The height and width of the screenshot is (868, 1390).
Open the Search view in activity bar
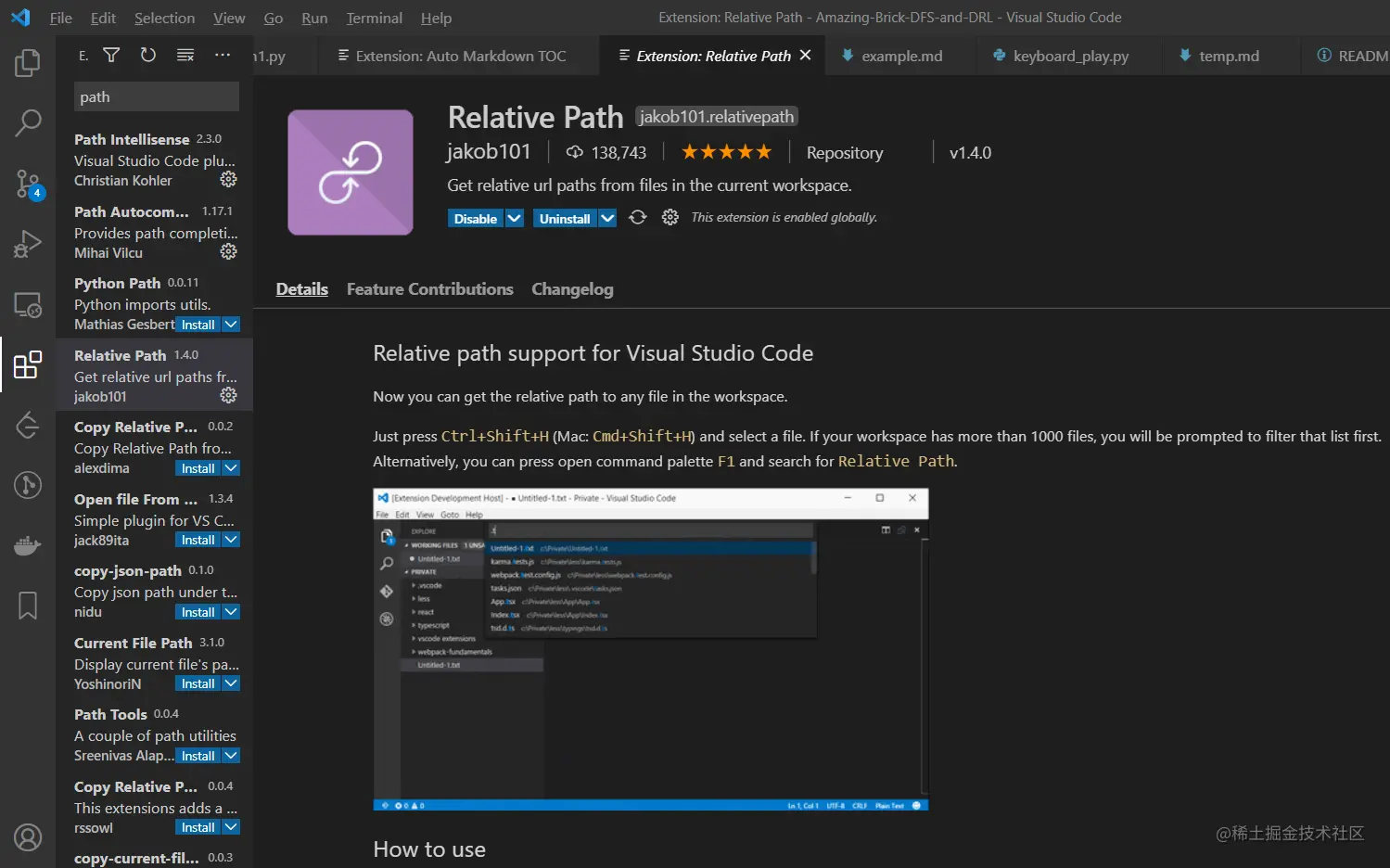[x=28, y=122]
